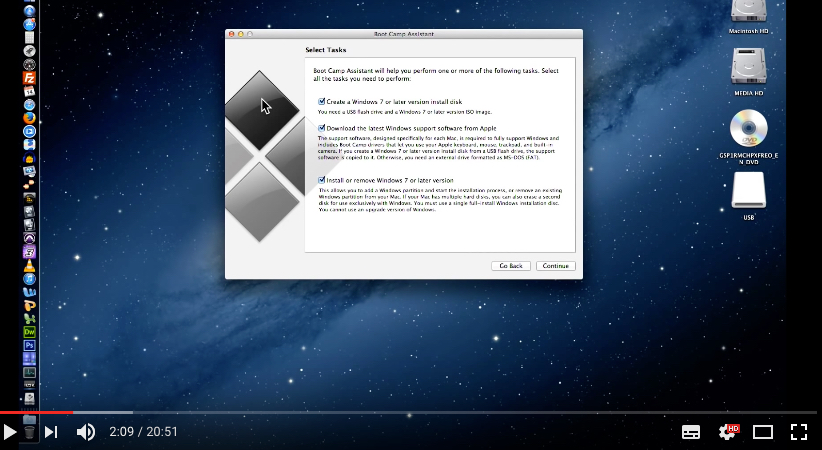Open Photoshop from the dock
The height and width of the screenshot is (450, 822).
coord(29,345)
